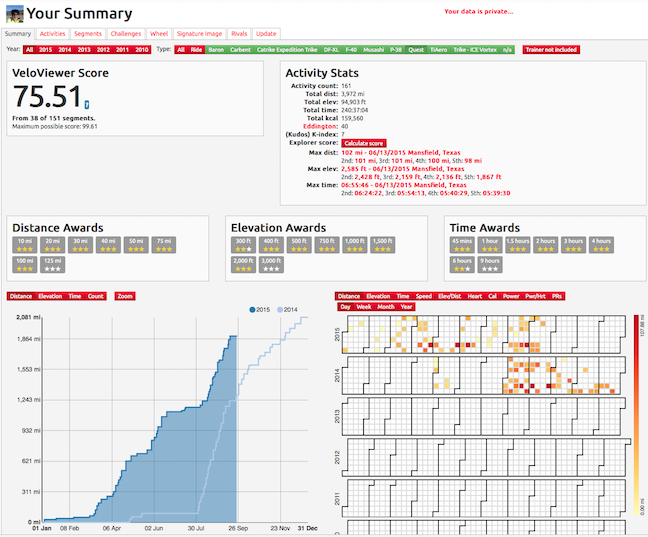Select the 3,000 ft elevation award badge
The height and width of the screenshot is (537, 648).
click(271, 265)
